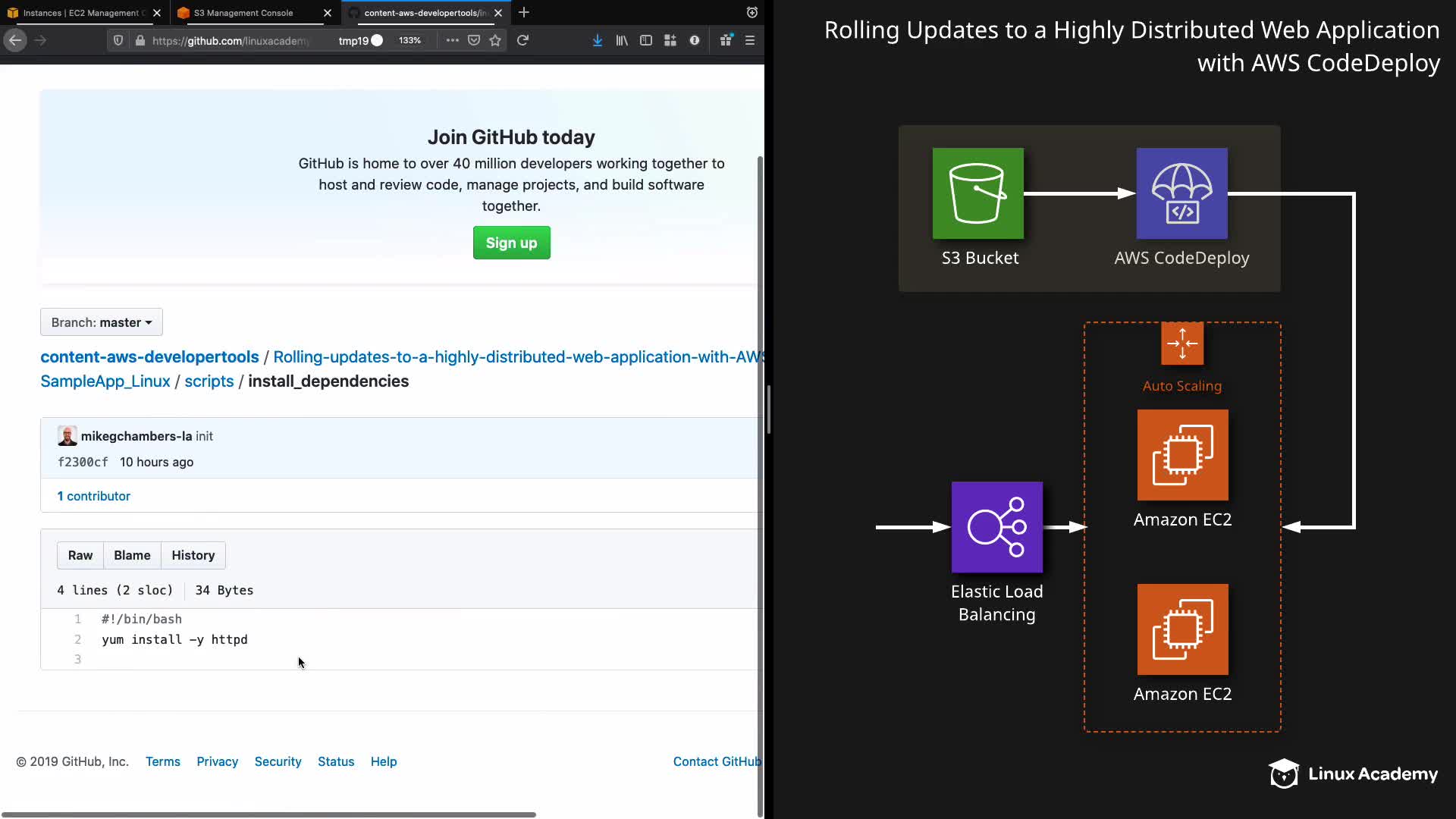
Task: Open the Library bookshelf icon
Action: (x=622, y=40)
